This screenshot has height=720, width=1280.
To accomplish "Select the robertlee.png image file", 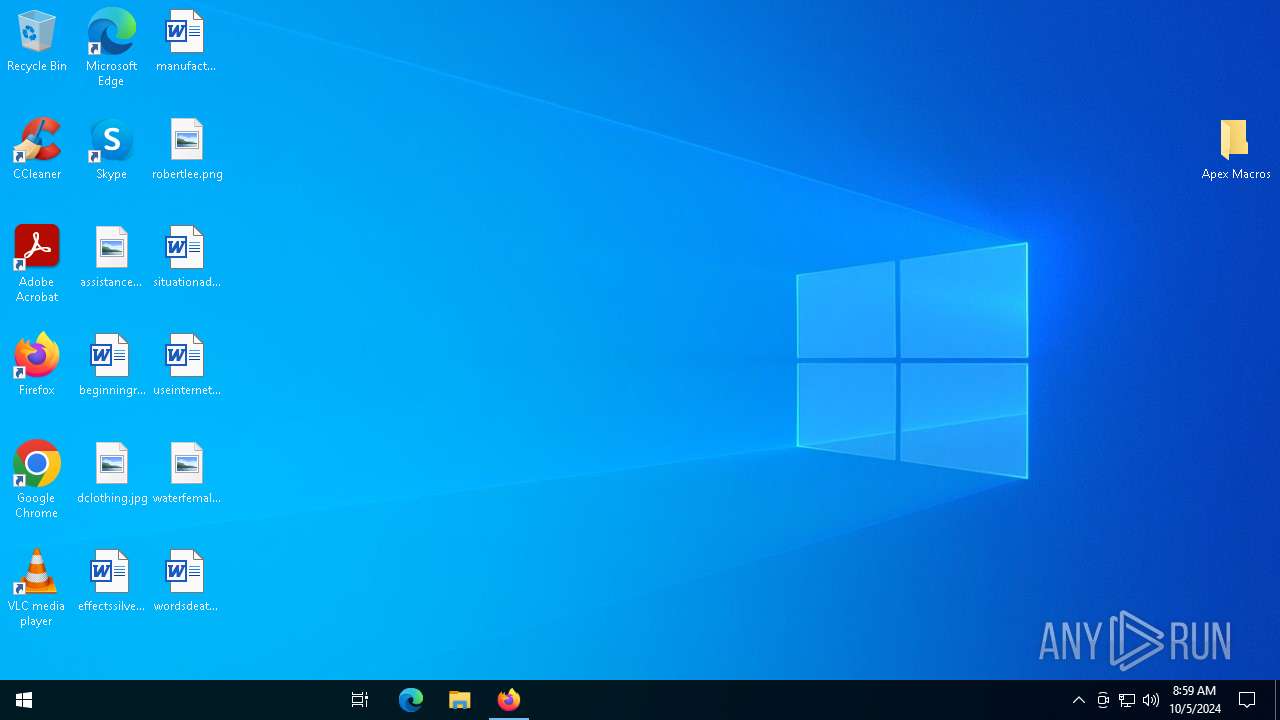I will tap(187, 149).
